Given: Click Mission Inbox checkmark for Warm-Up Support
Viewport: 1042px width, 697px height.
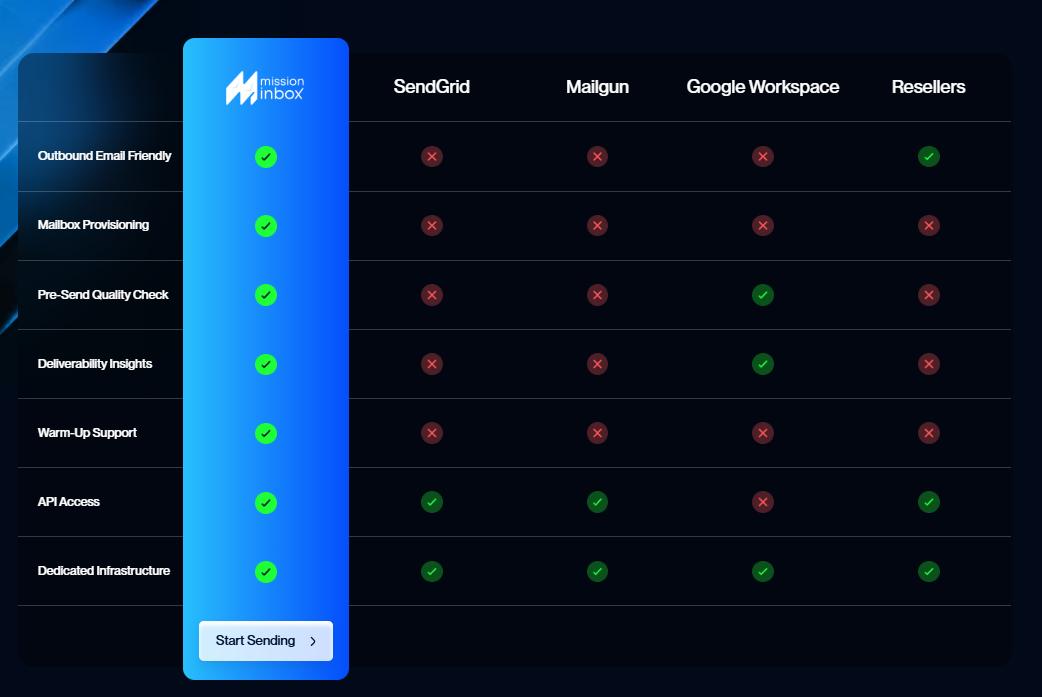Looking at the screenshot, I should [266, 433].
